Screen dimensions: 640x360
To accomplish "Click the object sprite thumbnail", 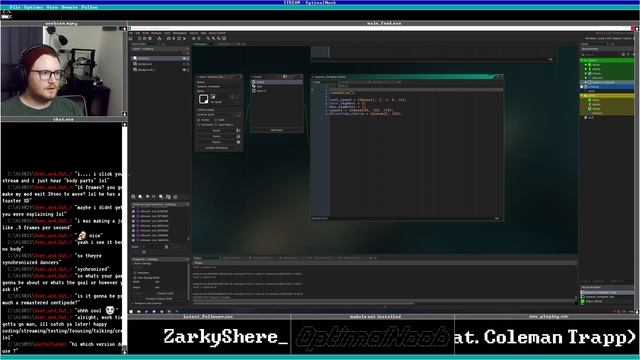I will point(203,99).
